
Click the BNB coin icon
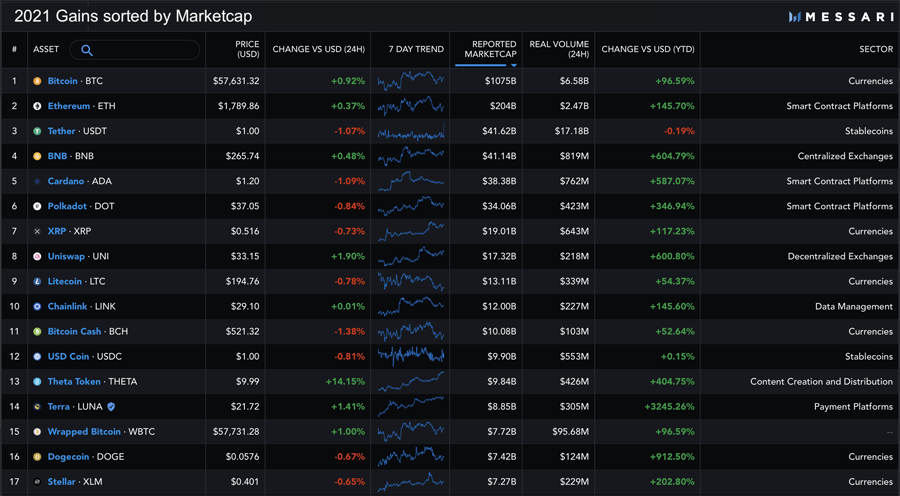pyautogui.click(x=38, y=156)
